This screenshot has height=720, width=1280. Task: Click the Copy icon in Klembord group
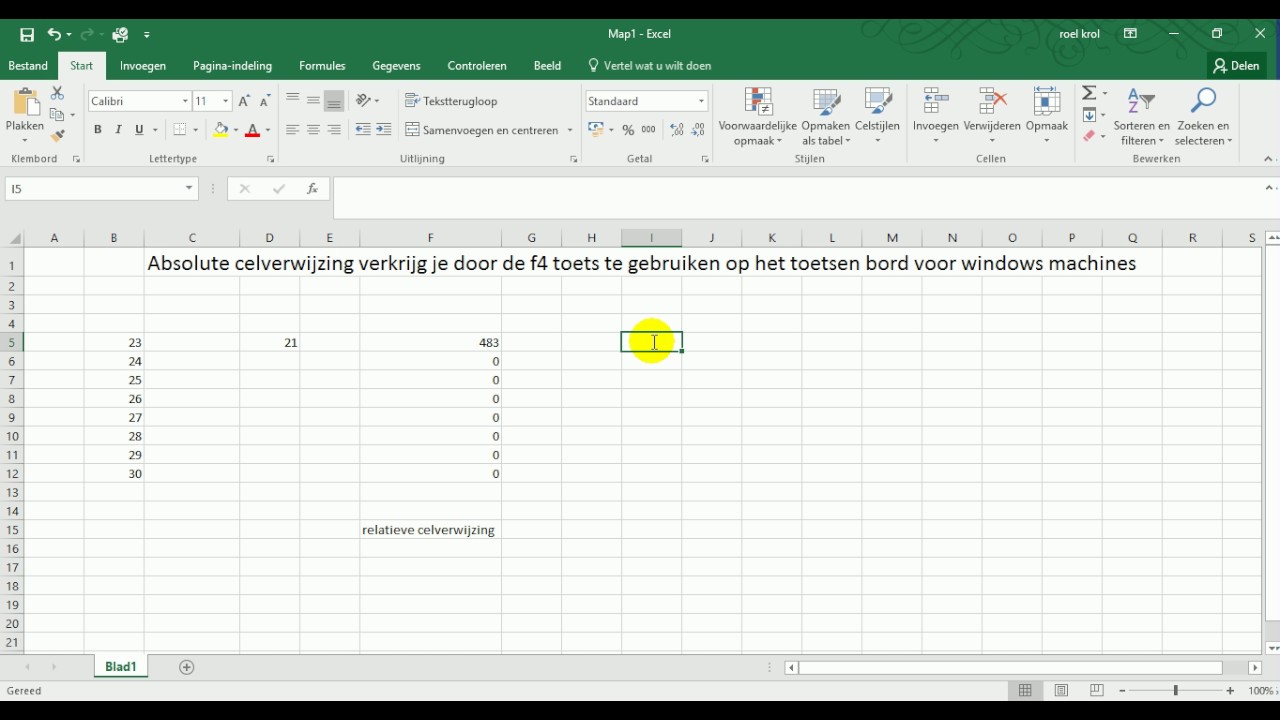tap(57, 114)
